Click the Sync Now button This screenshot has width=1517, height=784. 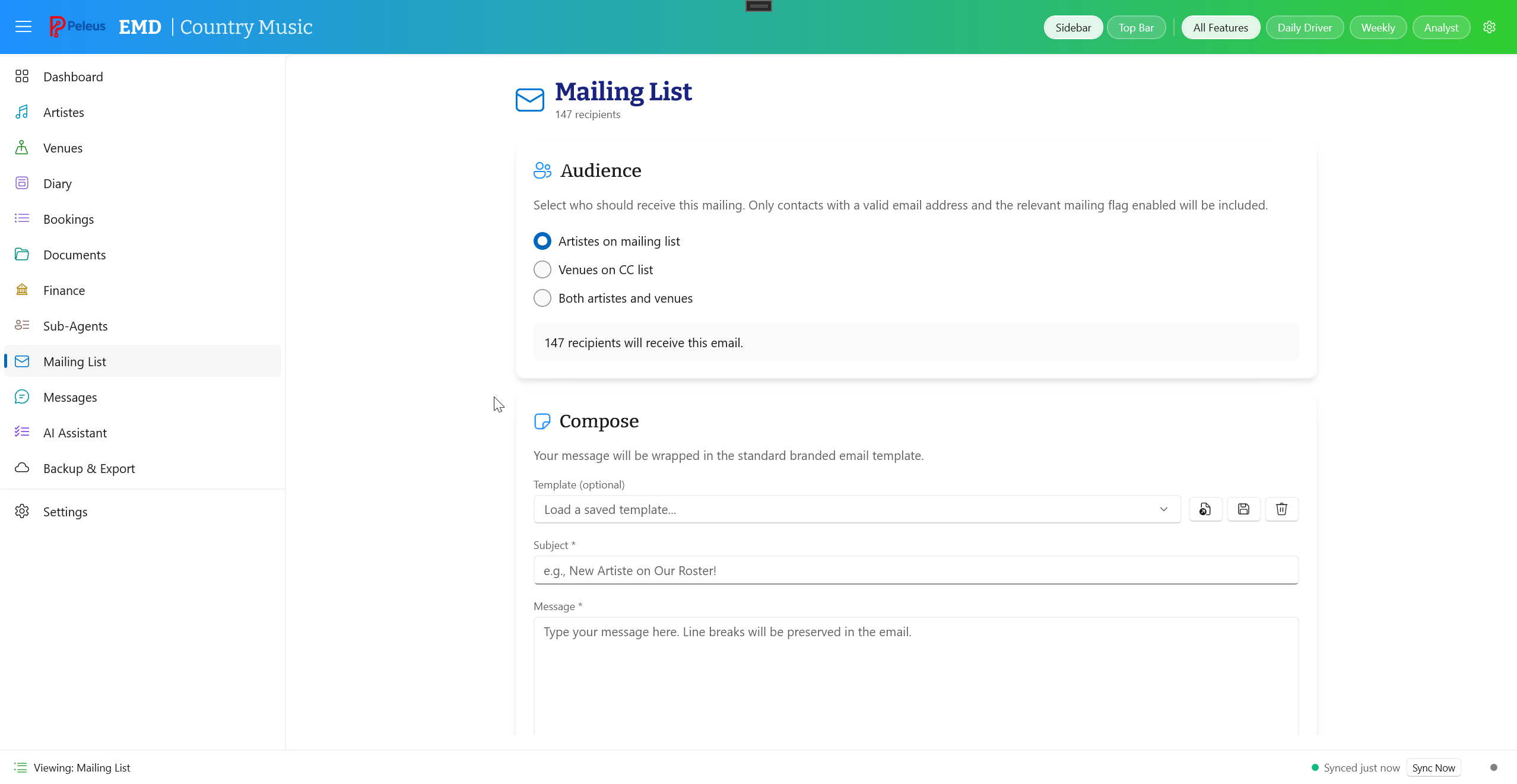[x=1433, y=767]
